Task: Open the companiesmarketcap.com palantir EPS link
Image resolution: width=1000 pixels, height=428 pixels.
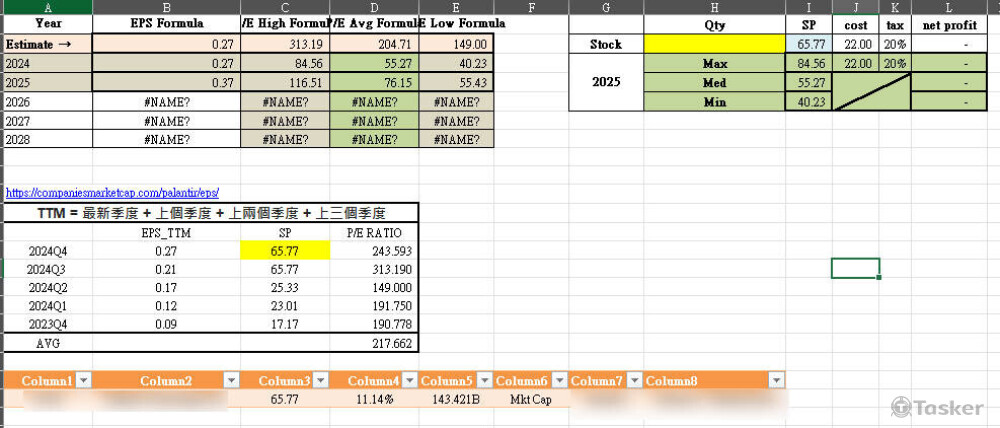Action: coord(112,192)
